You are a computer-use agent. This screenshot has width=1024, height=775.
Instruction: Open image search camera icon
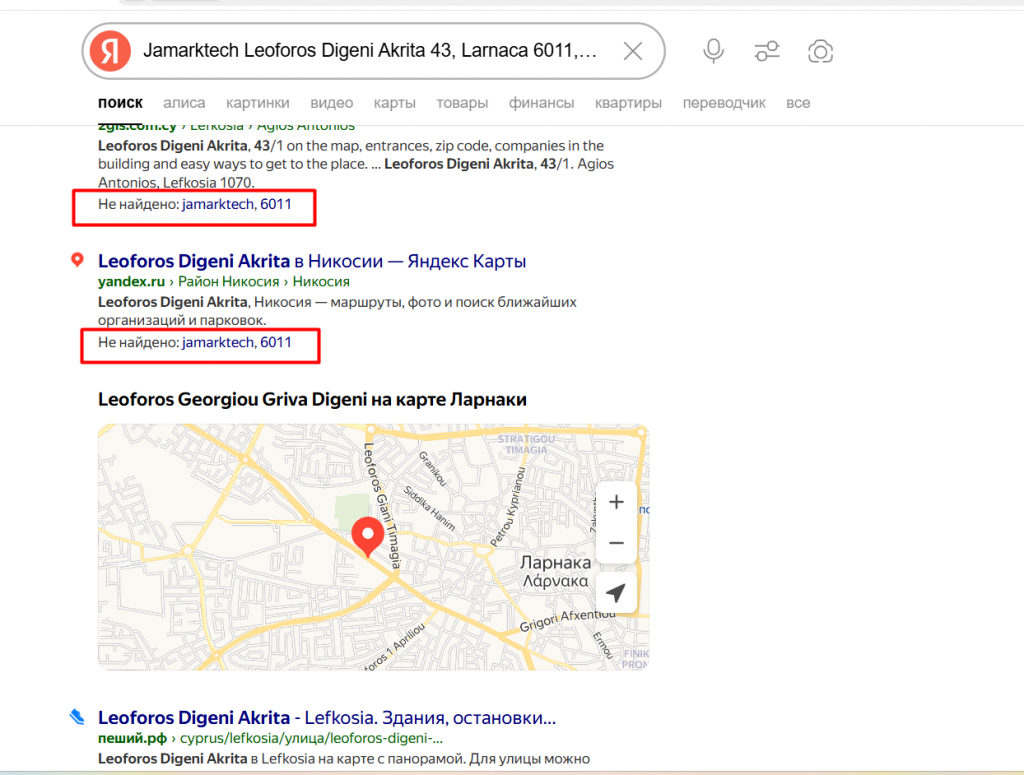click(820, 51)
